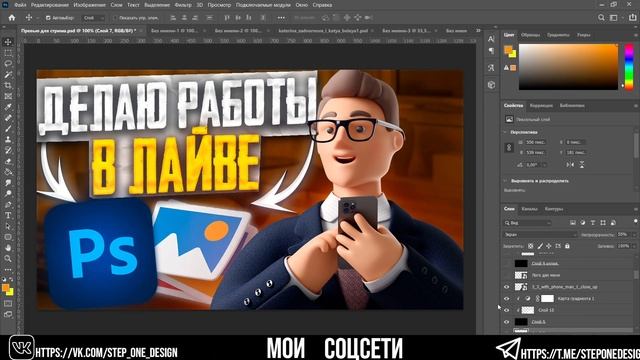The image size is (640, 360).
Task: Select the Eraser tool
Action: click(8, 161)
